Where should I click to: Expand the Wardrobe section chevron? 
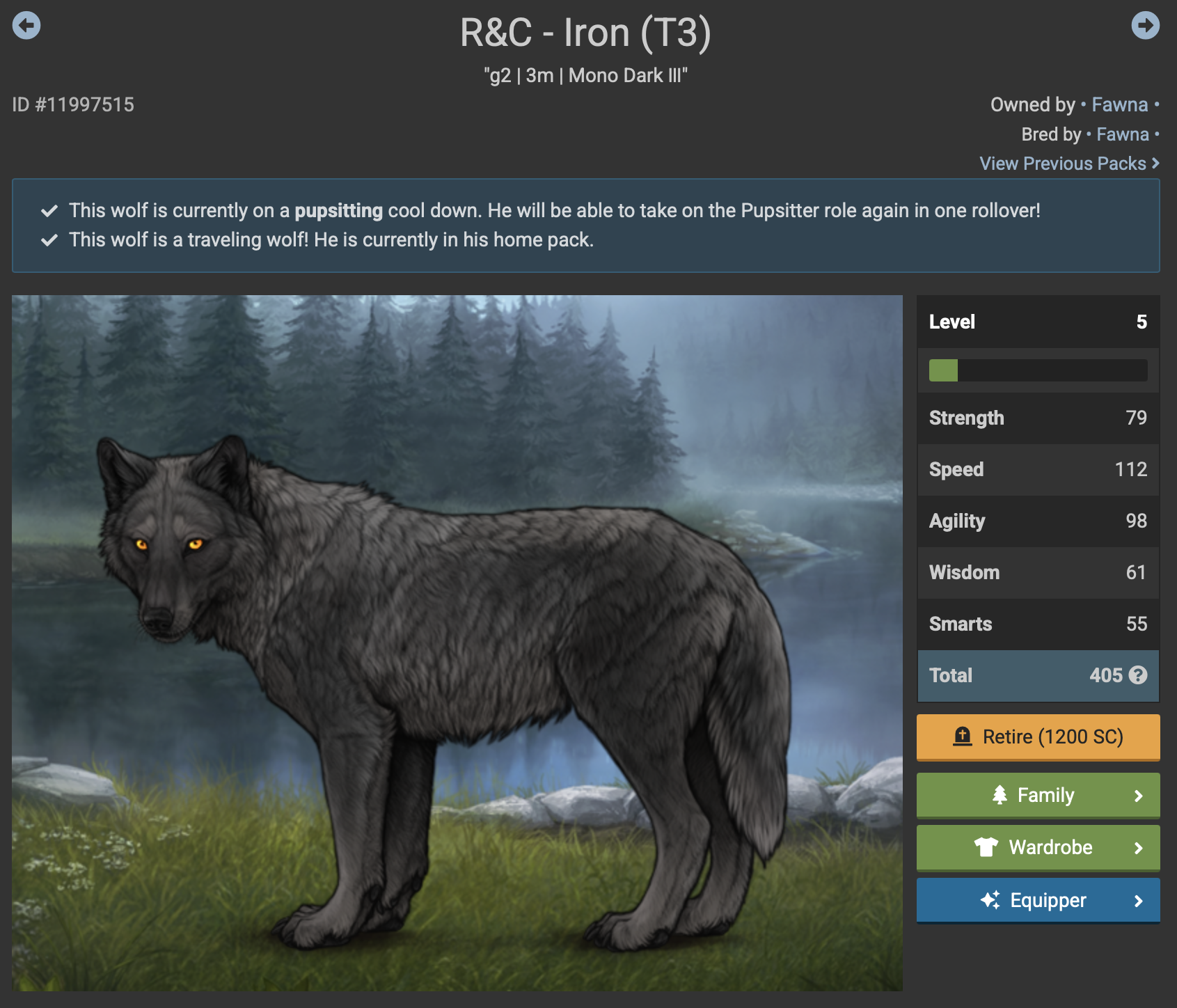pos(1139,848)
